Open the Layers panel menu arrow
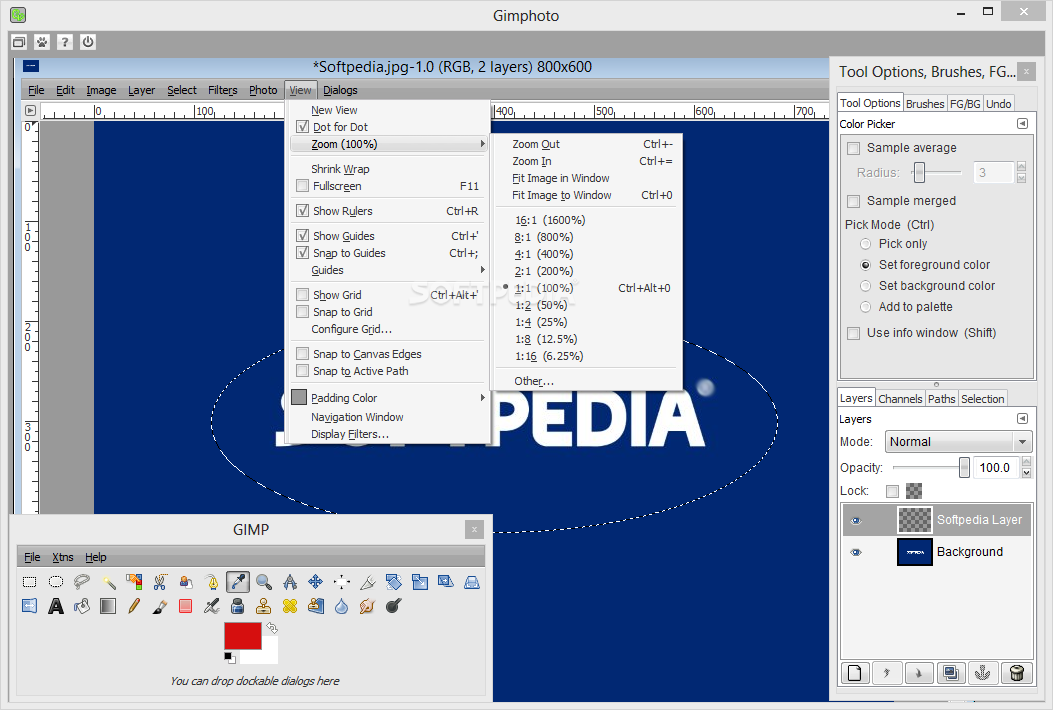 [1022, 418]
